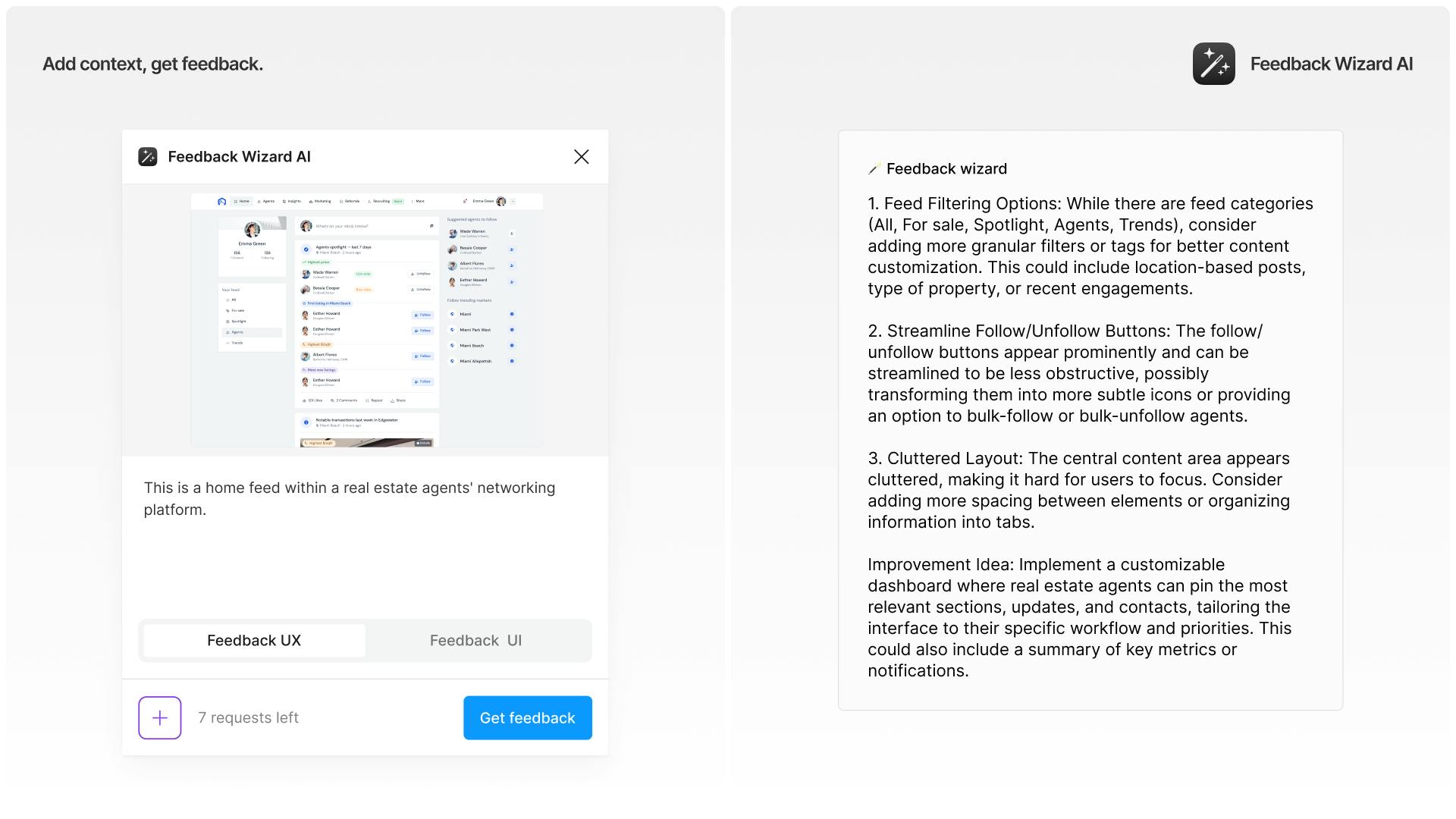Image resolution: width=1456 pixels, height=819 pixels.
Task: Click the Get feedback button
Action: pos(528,717)
